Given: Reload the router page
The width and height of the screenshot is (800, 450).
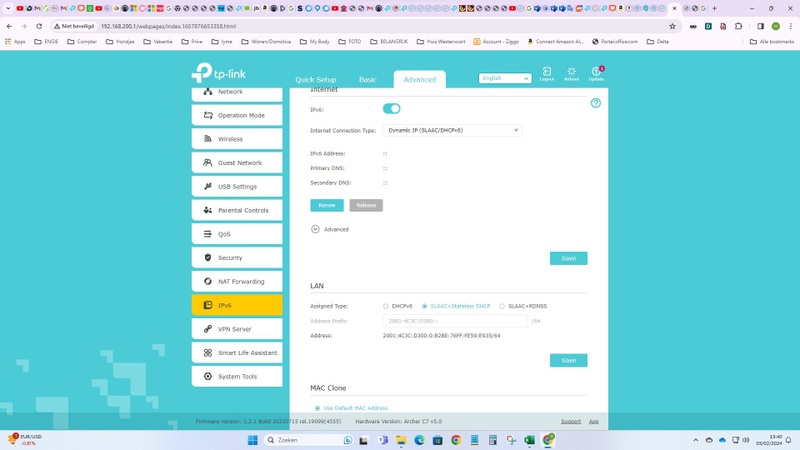Looking at the screenshot, I should pos(39,26).
